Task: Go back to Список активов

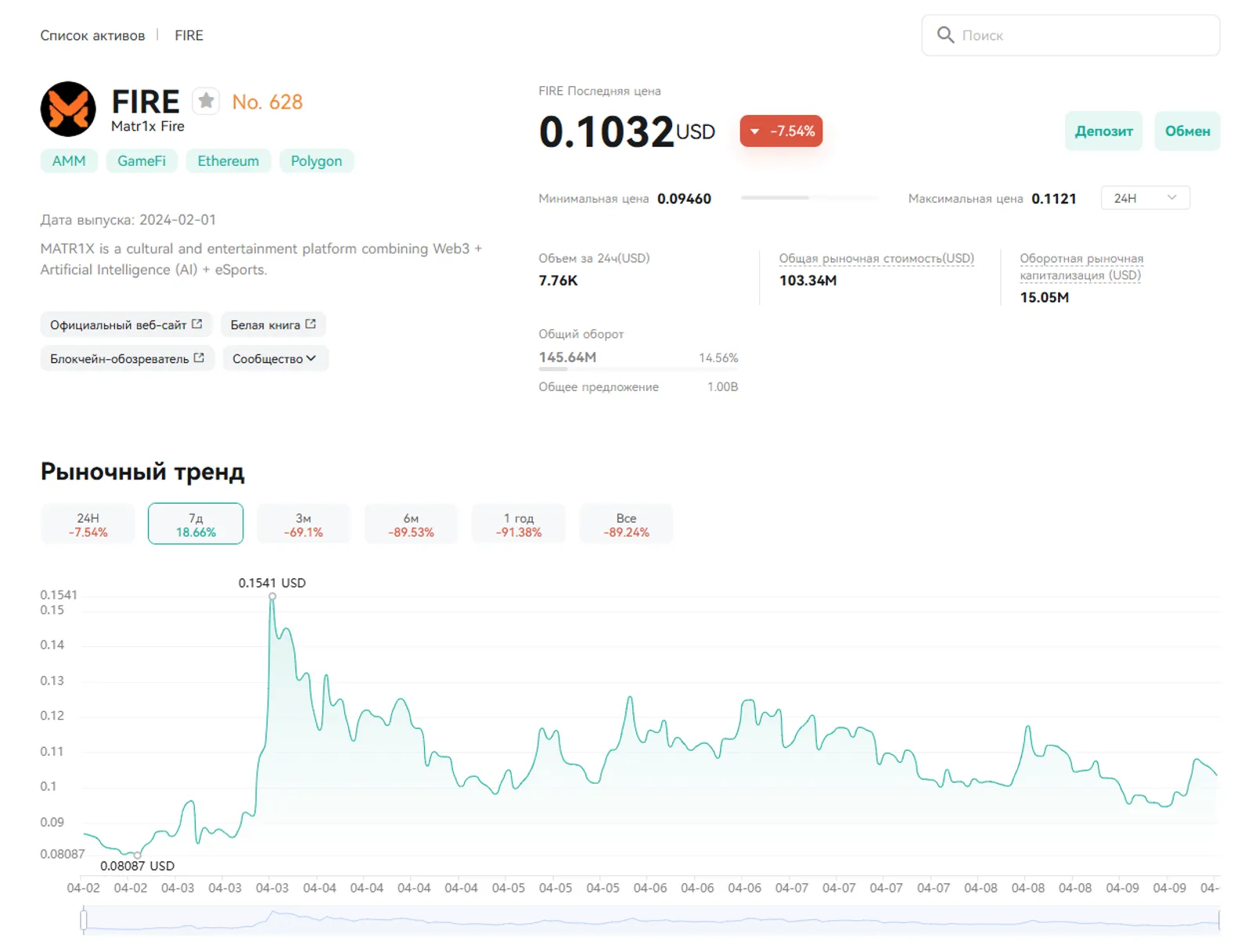Action: click(92, 35)
